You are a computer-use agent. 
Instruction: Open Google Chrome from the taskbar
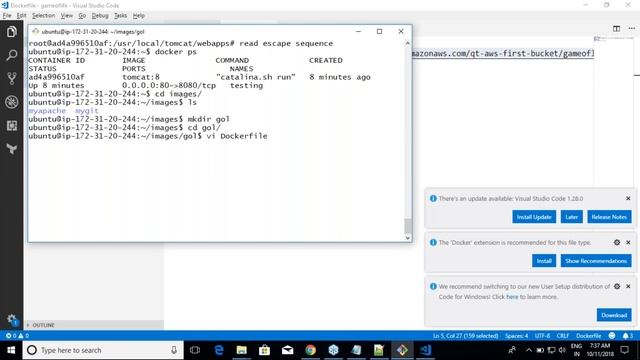(x=310, y=350)
